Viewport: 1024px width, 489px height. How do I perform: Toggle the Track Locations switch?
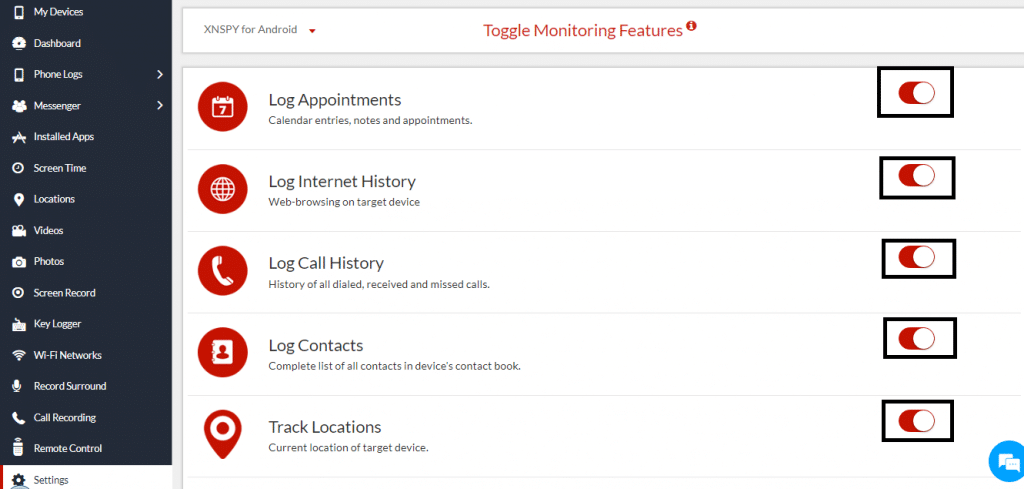point(916,422)
